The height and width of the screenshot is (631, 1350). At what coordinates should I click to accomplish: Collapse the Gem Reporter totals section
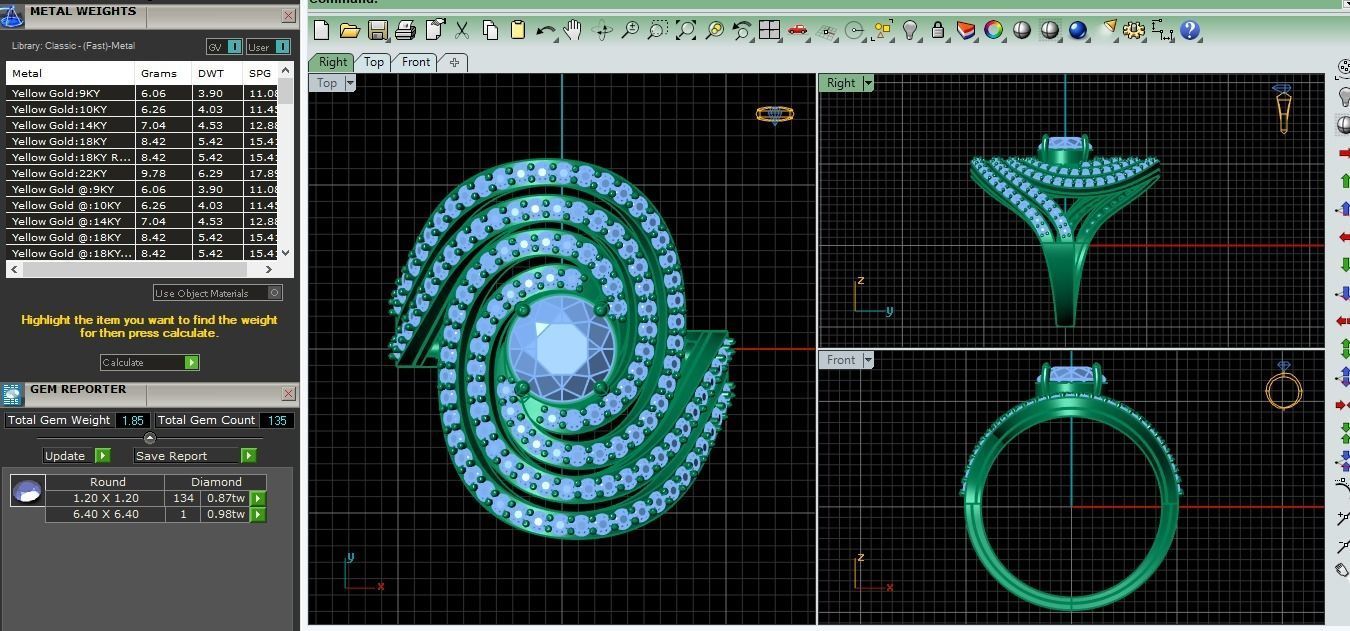150,438
